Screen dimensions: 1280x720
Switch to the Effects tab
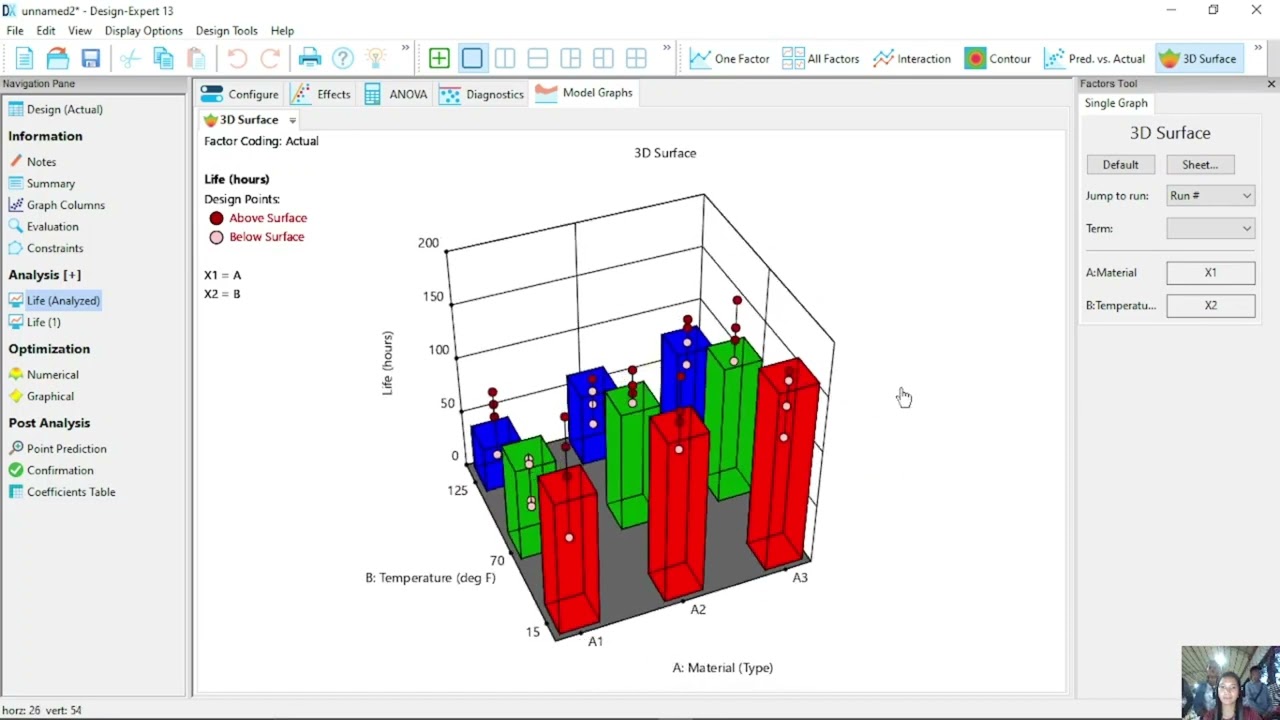point(321,94)
